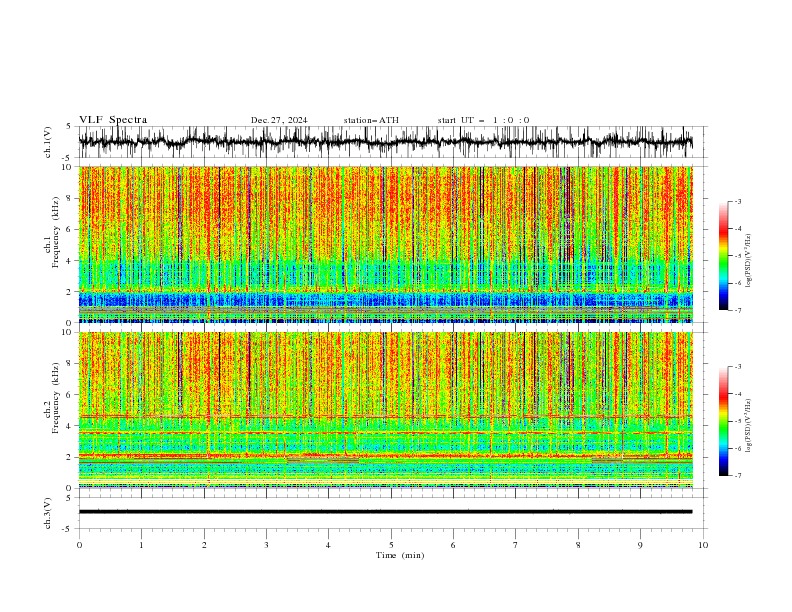
Task: Click the ch.3 flat black trace
Action: click(385, 512)
